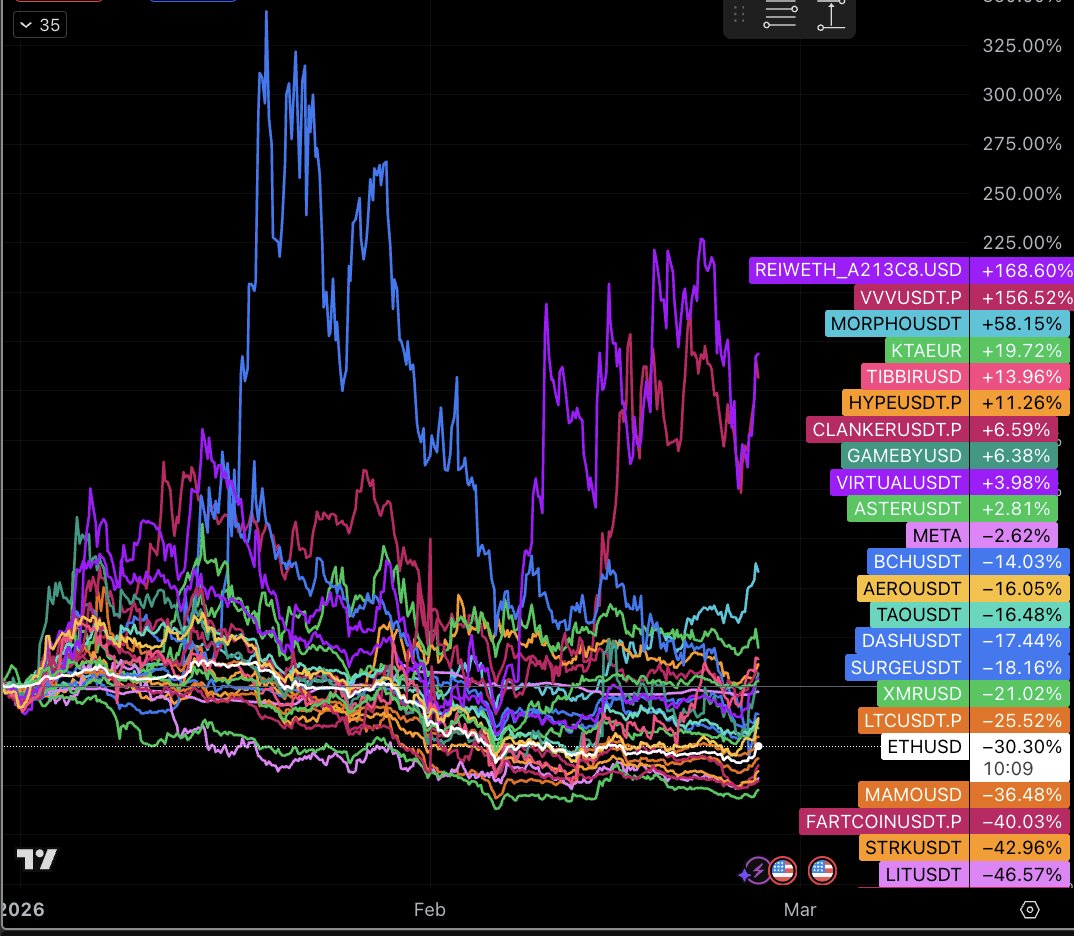
Task: Select the MORPHOUSDT price label
Action: click(896, 323)
